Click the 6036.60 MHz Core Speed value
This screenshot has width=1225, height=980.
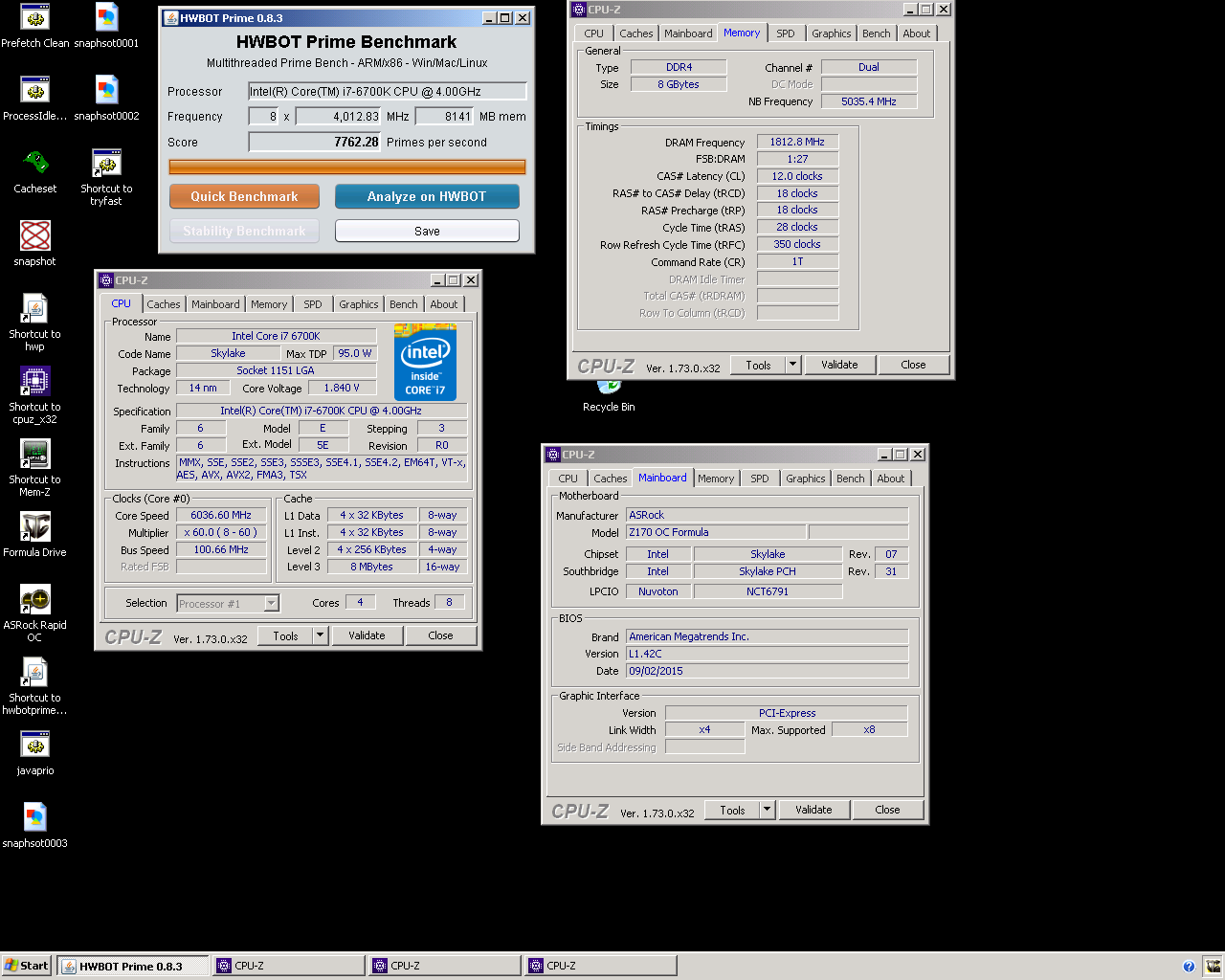[221, 515]
